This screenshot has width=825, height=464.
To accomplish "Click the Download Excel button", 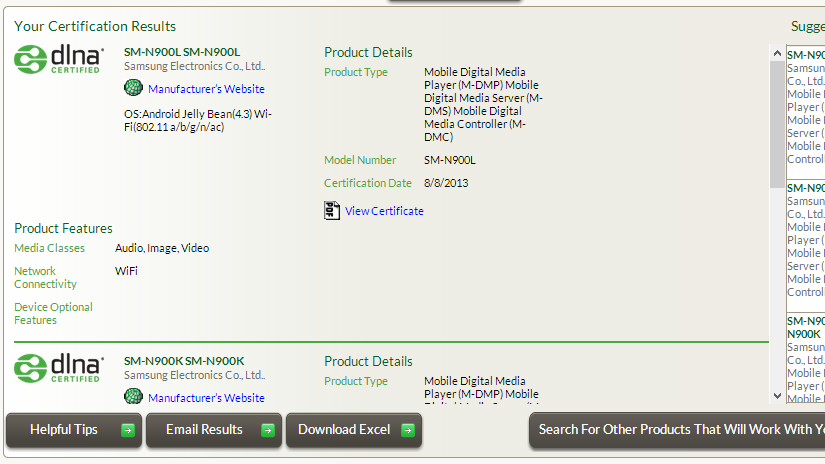I will tap(354, 430).
